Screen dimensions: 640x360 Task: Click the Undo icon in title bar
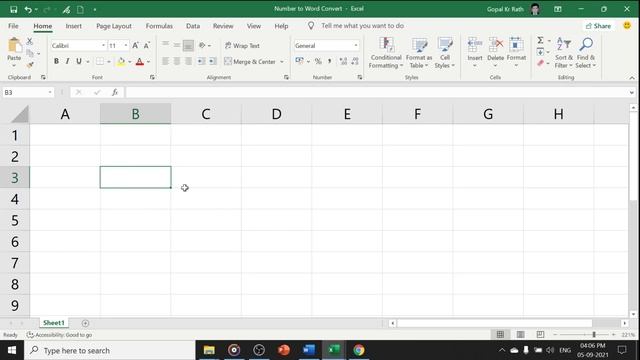coord(28,9)
